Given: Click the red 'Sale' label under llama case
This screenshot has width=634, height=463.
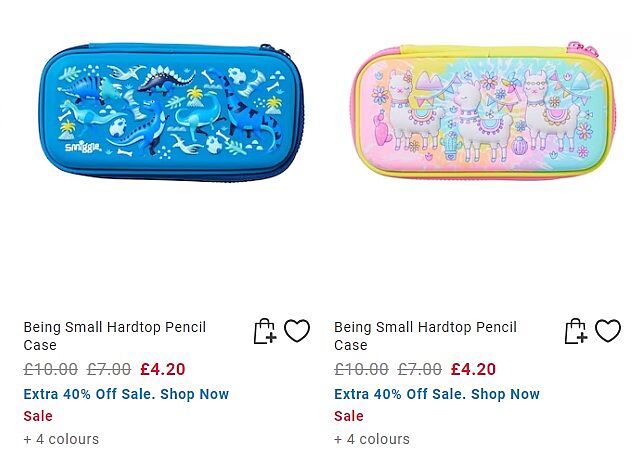Looking at the screenshot, I should tap(349, 416).
